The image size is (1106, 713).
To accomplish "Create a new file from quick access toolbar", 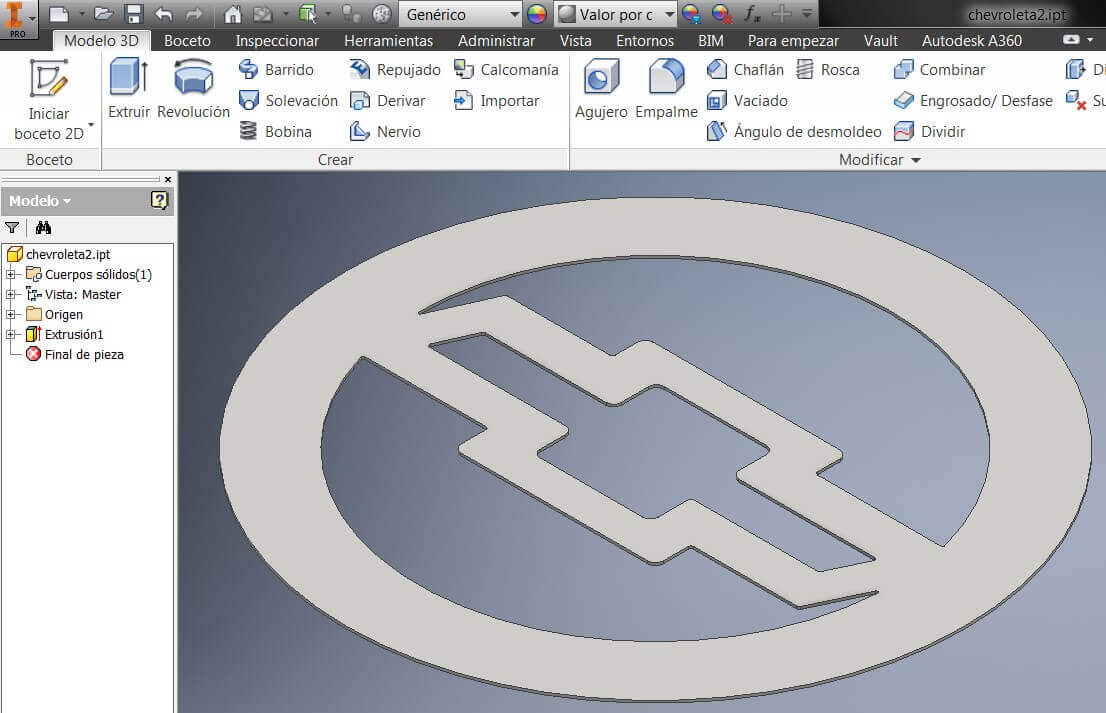I will [60, 13].
